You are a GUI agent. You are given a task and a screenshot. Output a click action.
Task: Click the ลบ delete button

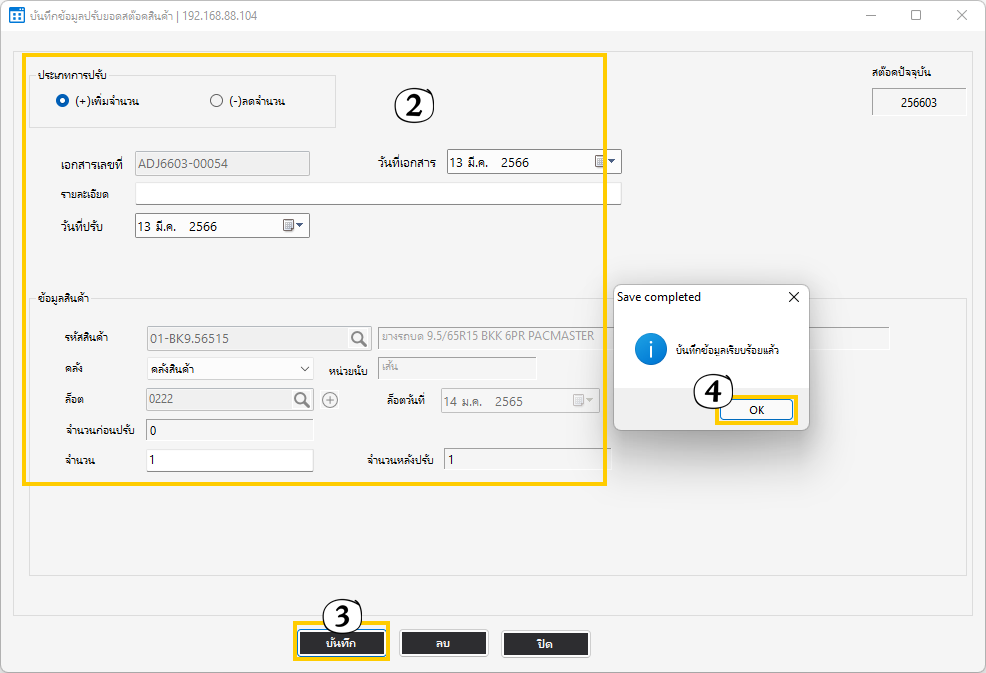(443, 643)
